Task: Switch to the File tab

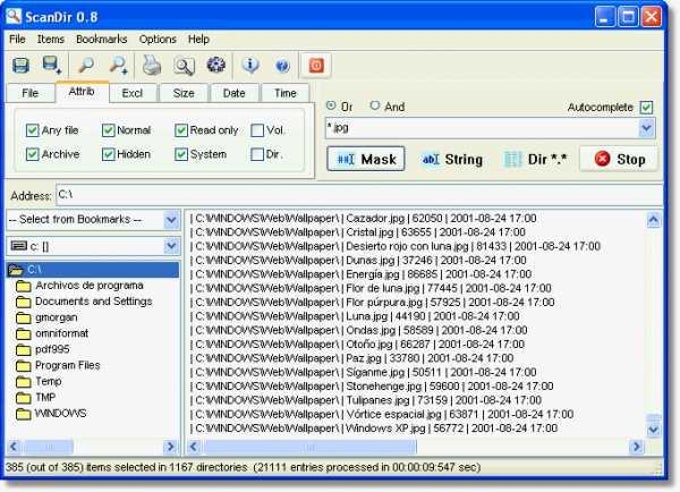Action: click(30, 93)
